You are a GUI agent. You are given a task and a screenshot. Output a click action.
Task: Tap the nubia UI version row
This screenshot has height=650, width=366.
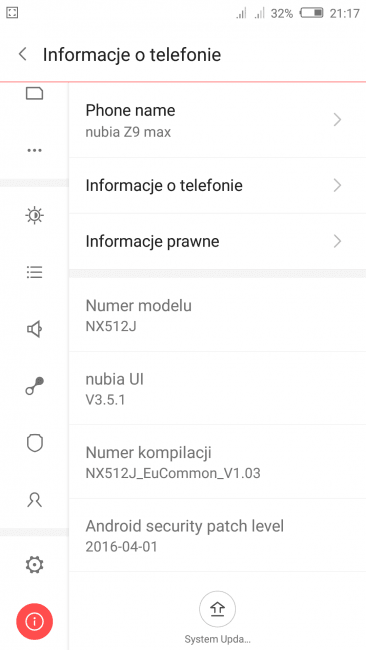coord(217,388)
